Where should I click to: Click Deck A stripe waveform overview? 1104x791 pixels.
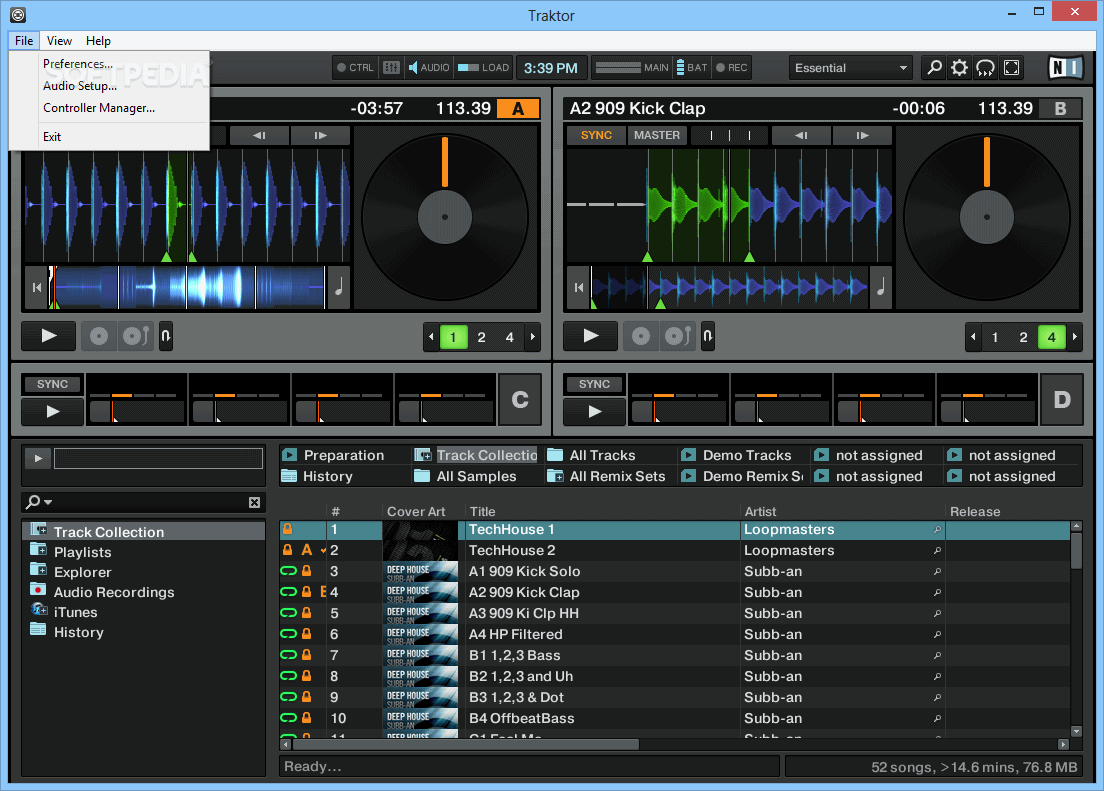pyautogui.click(x=186, y=287)
